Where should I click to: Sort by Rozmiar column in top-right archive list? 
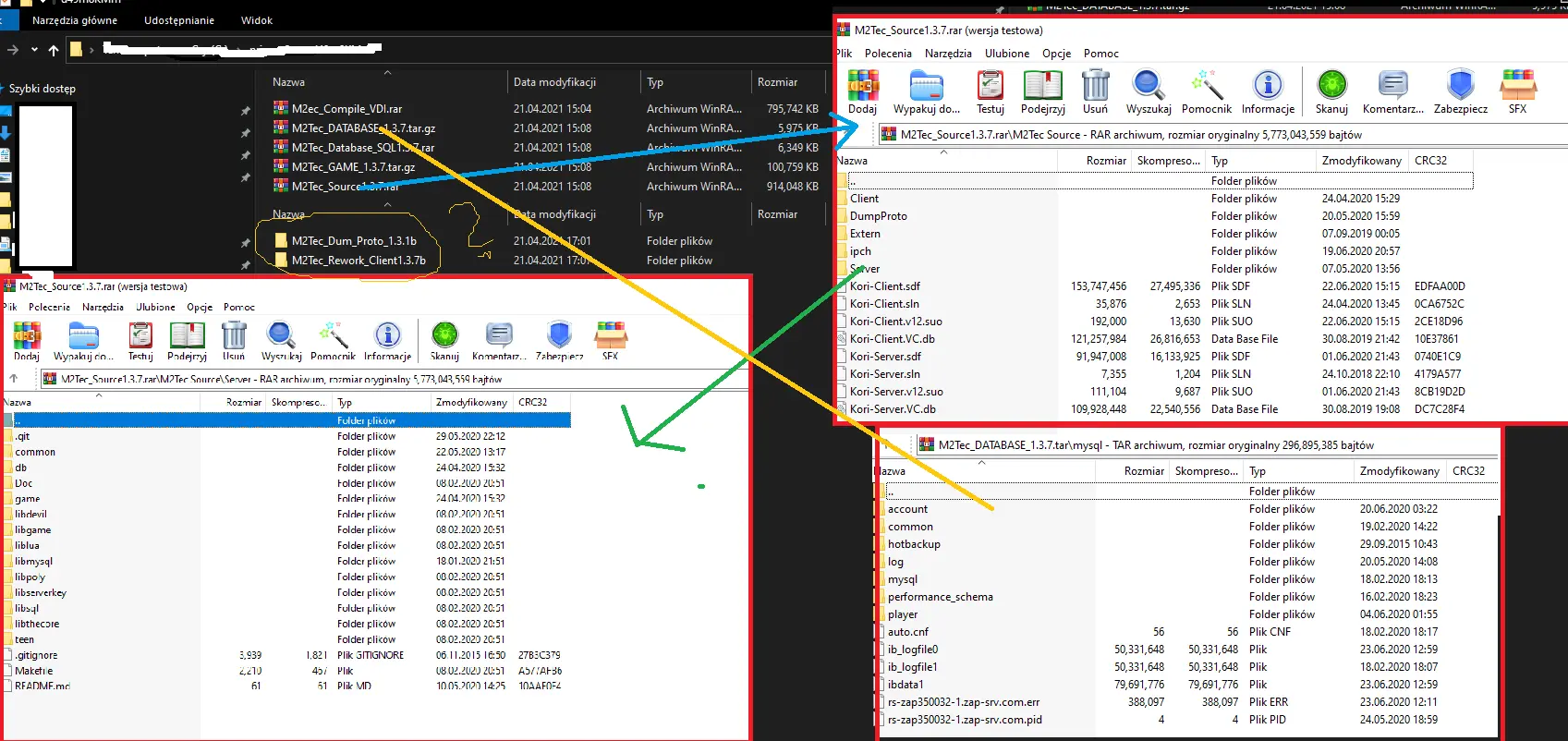tap(1105, 161)
